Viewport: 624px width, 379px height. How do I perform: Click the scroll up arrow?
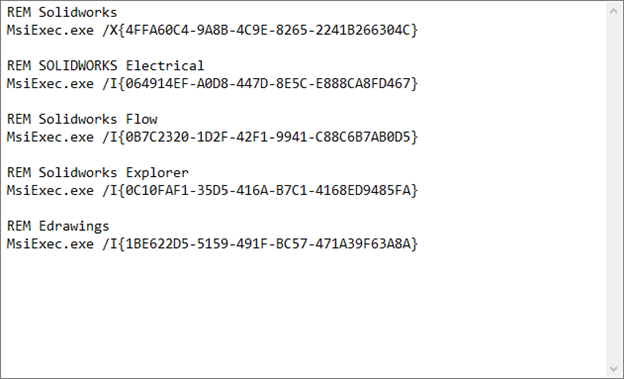tap(613, 11)
